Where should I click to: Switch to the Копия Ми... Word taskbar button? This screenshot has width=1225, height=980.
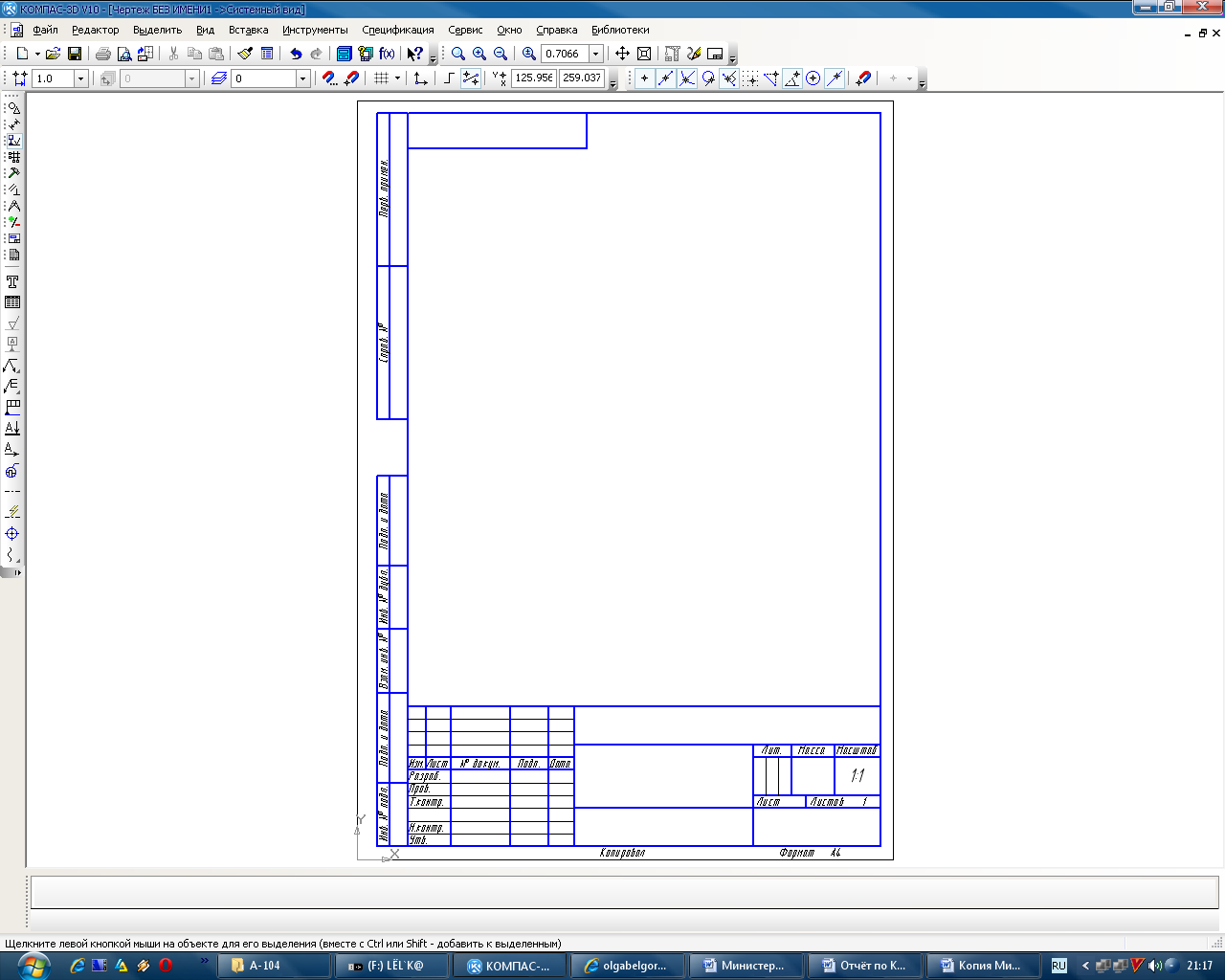pos(981,966)
